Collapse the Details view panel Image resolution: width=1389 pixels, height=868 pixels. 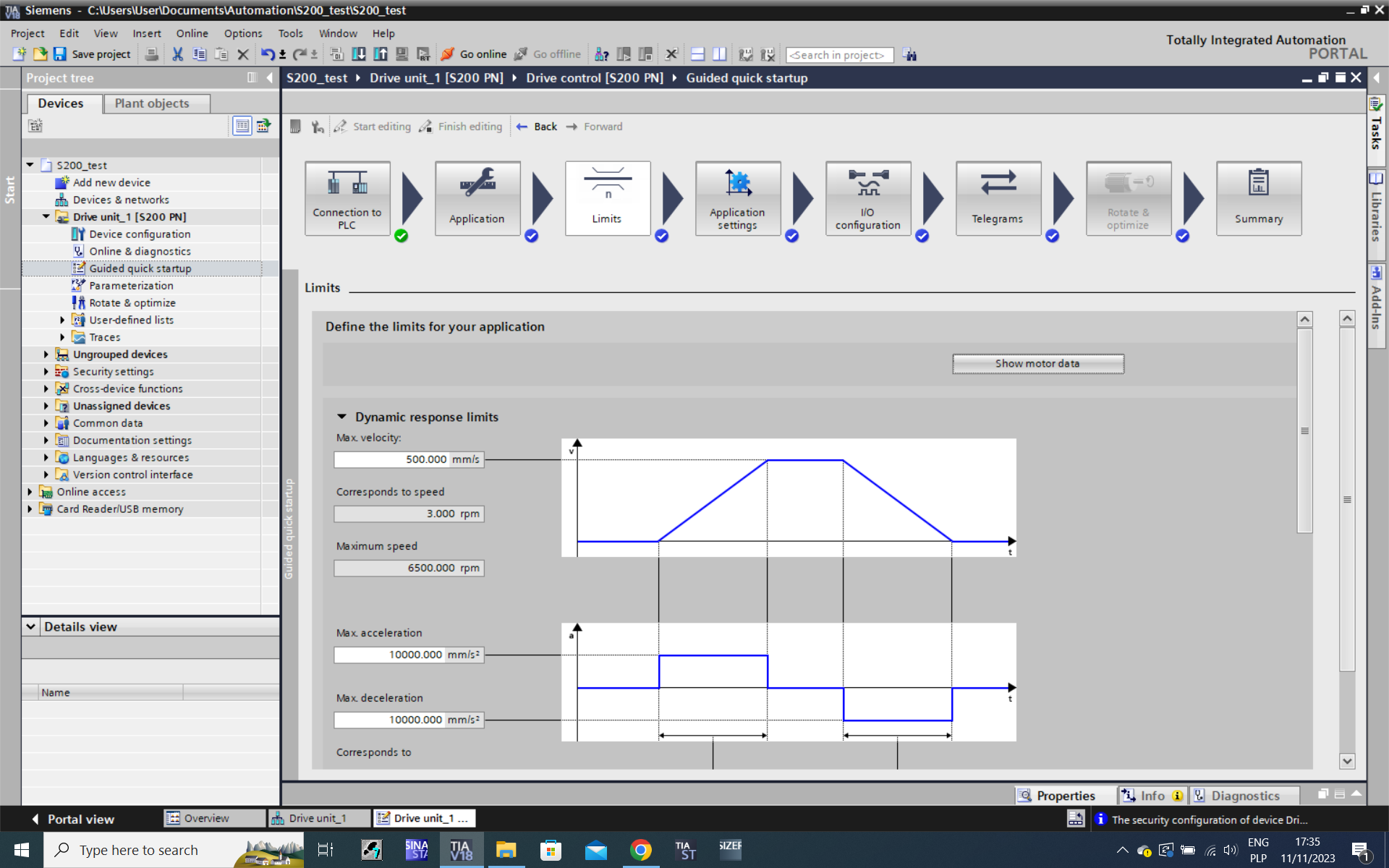[x=31, y=626]
